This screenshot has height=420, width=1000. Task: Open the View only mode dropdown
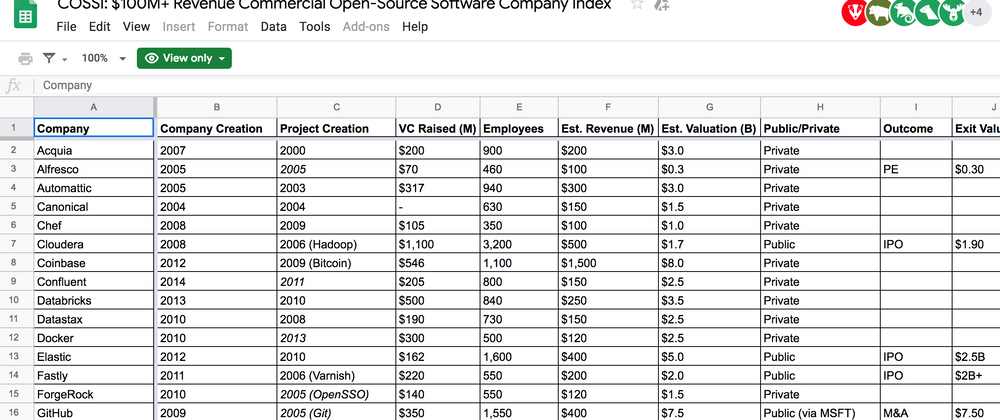184,58
